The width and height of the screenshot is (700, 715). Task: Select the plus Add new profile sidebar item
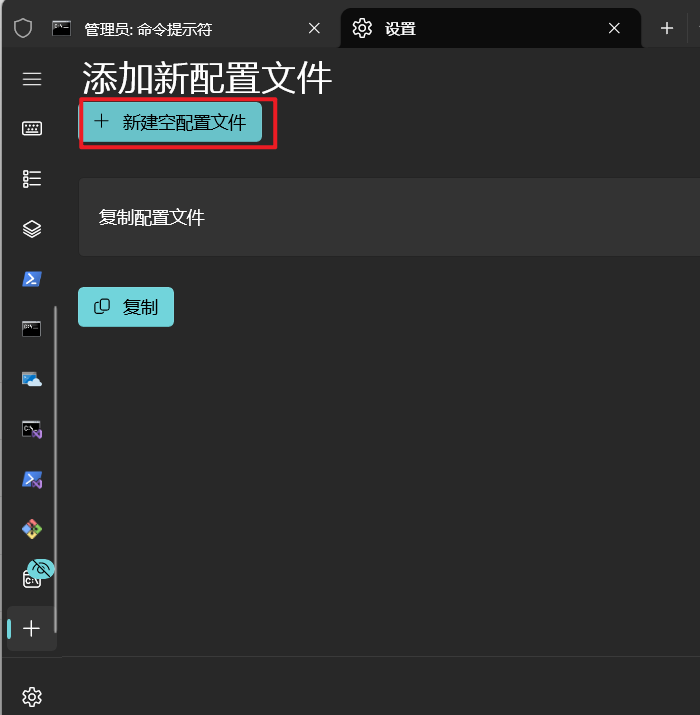point(31,628)
